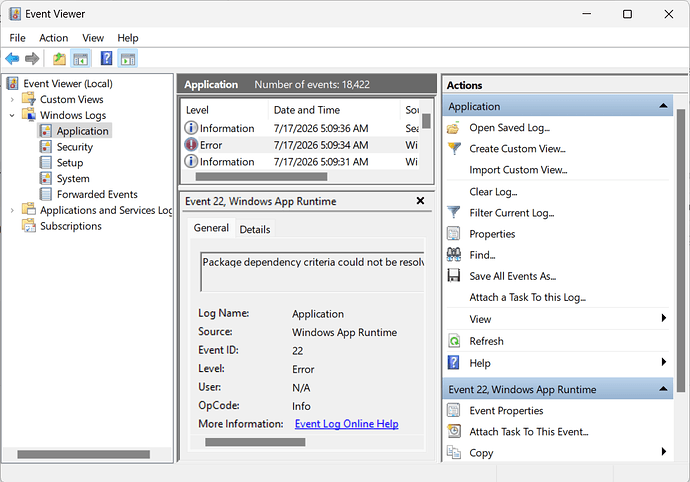The width and height of the screenshot is (690, 482).
Task: Click the Setup log icon in tree
Action: (x=46, y=162)
